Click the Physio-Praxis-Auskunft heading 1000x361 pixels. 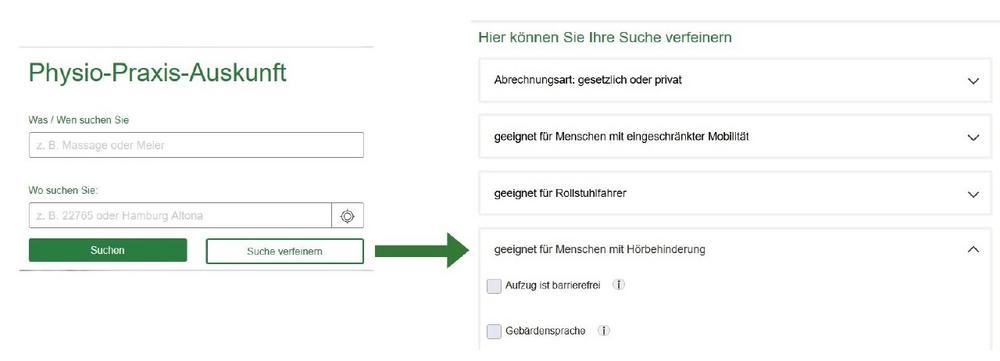coord(158,73)
